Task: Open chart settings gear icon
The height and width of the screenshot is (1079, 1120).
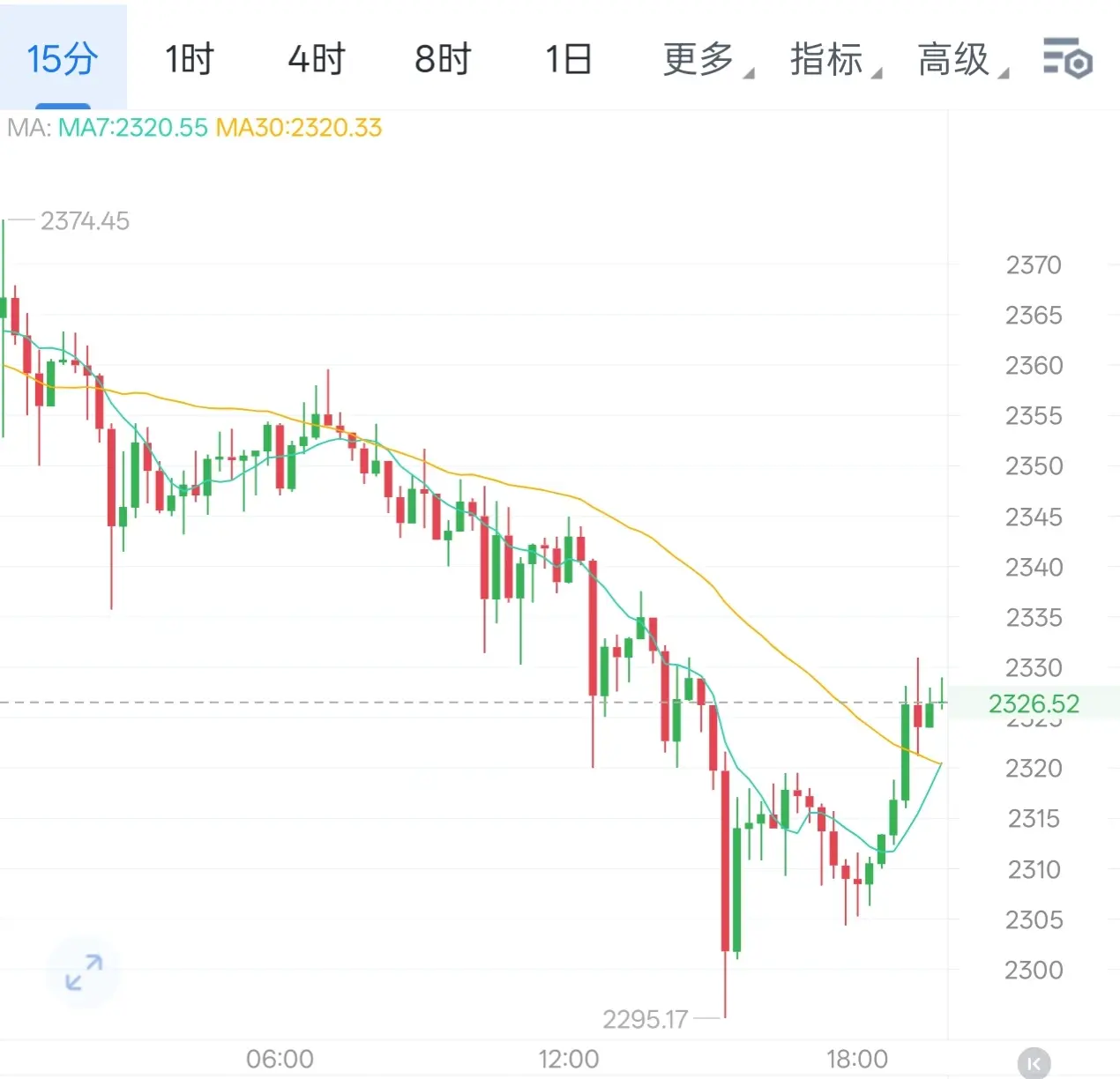Action: tap(1068, 59)
